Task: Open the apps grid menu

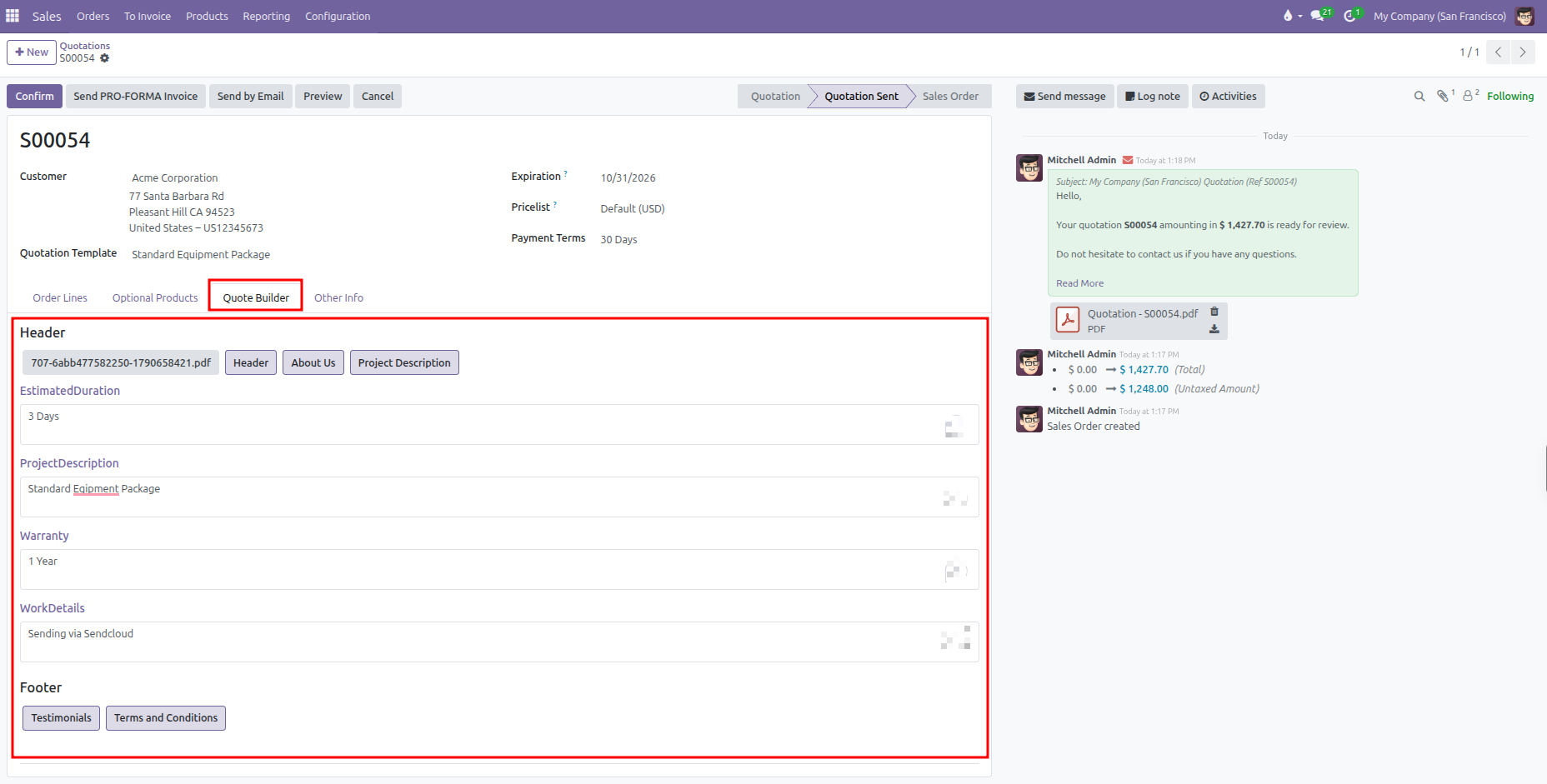Action: click(13, 16)
